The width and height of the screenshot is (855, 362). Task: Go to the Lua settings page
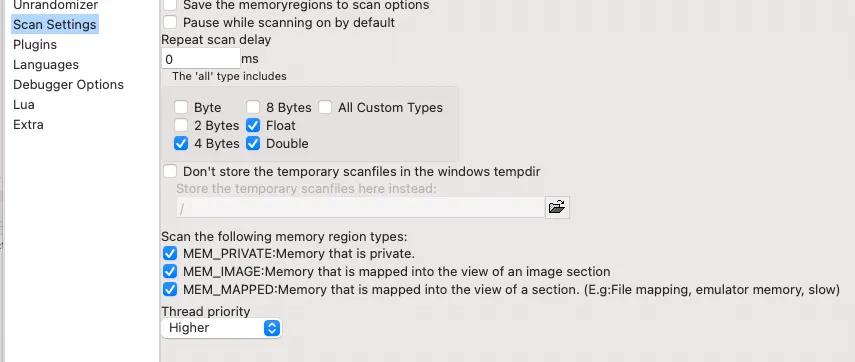(x=24, y=105)
